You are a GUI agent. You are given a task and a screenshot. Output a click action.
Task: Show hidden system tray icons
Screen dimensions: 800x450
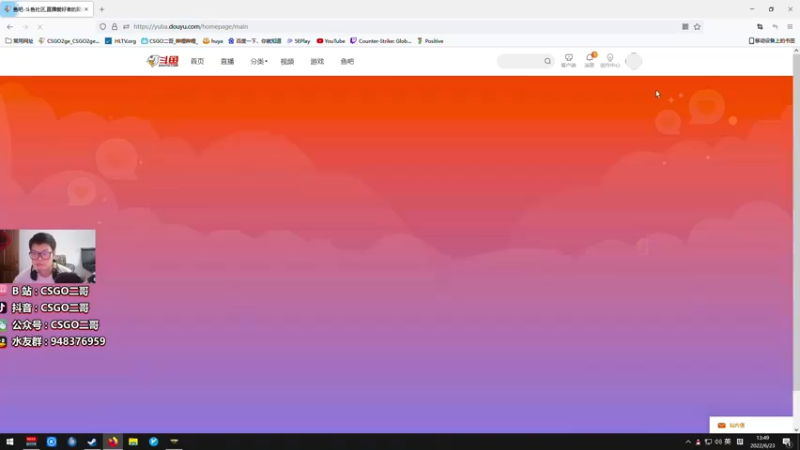(x=688, y=442)
